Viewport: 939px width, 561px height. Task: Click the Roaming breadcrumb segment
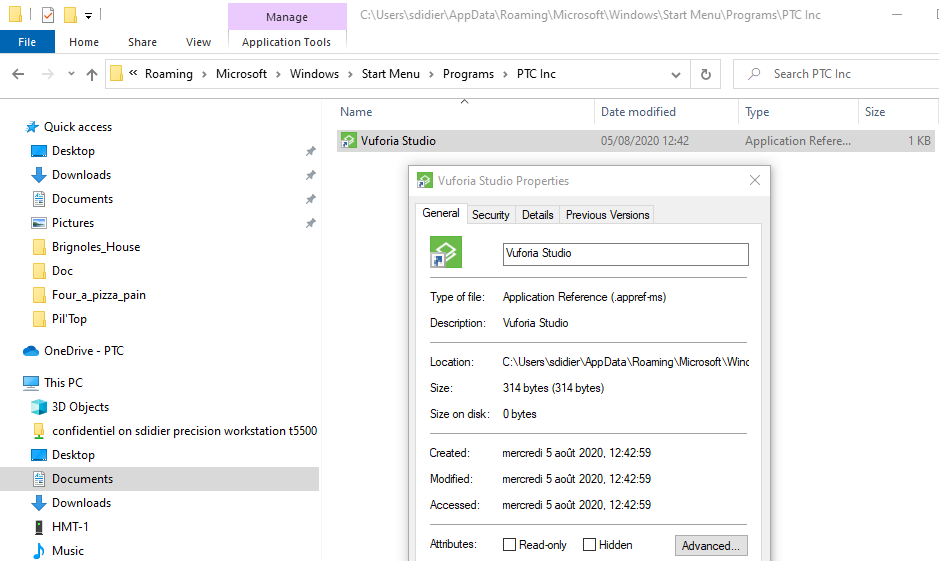[169, 74]
